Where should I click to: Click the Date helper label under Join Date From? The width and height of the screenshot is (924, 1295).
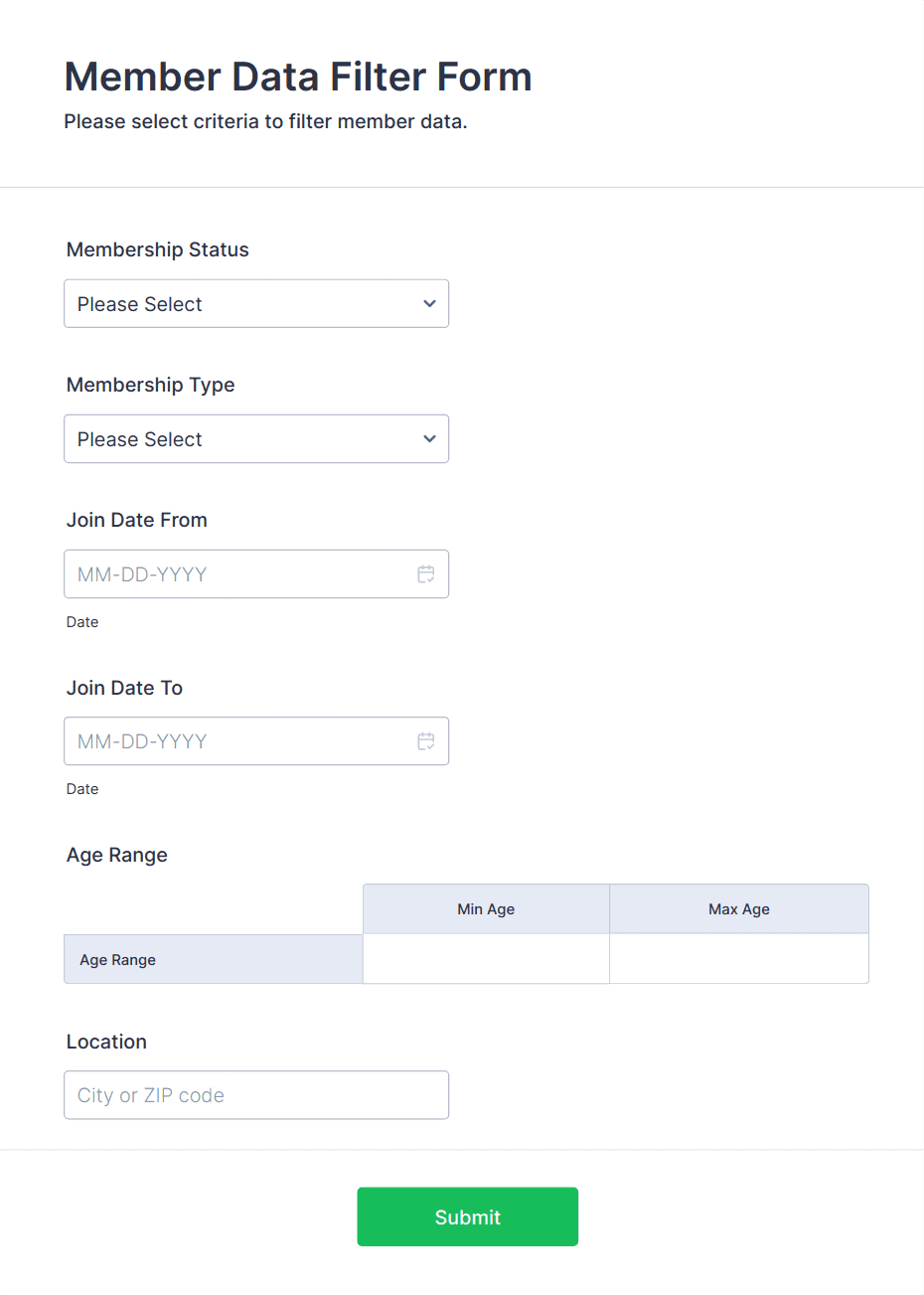click(81, 621)
